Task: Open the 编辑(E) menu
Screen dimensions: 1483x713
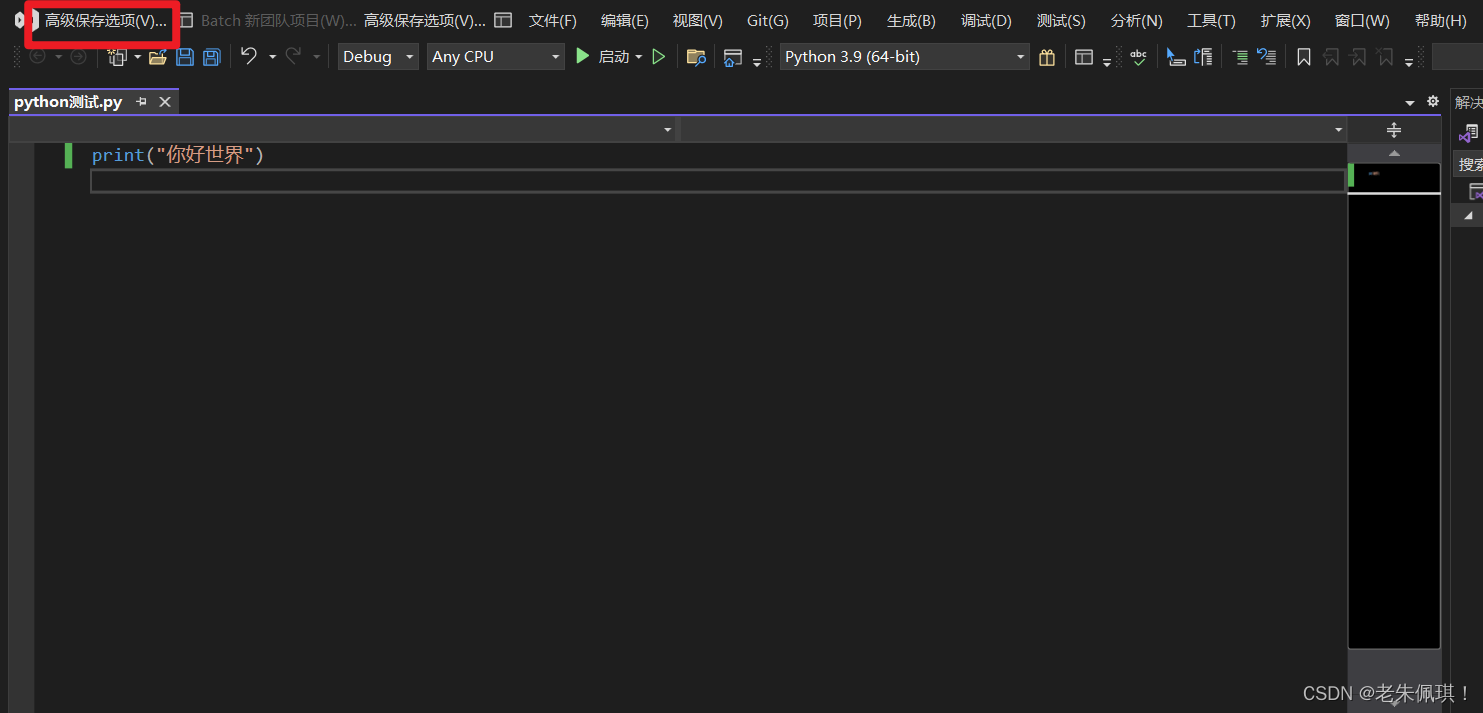Action: coord(625,20)
